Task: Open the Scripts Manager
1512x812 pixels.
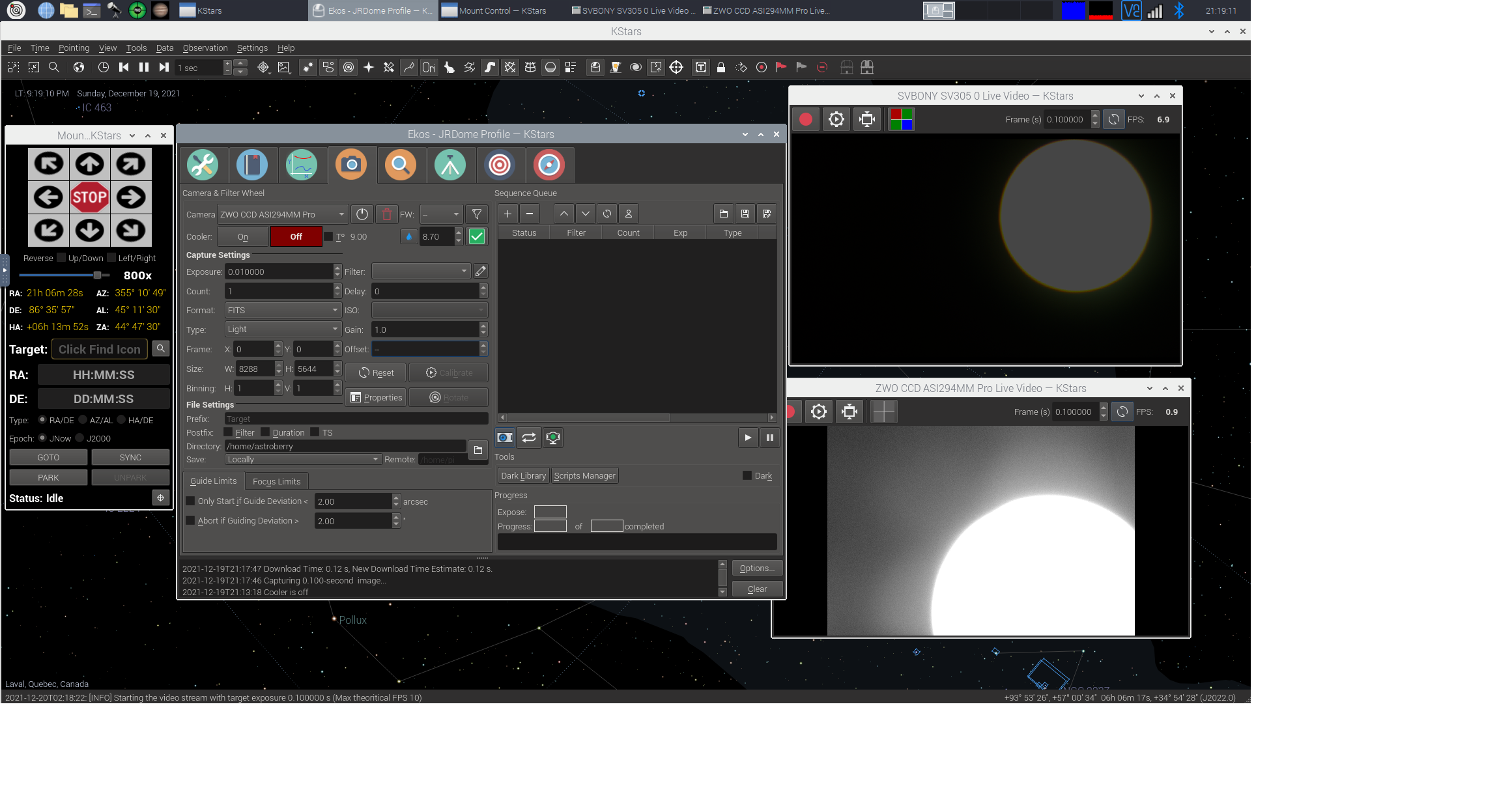Action: 584,476
